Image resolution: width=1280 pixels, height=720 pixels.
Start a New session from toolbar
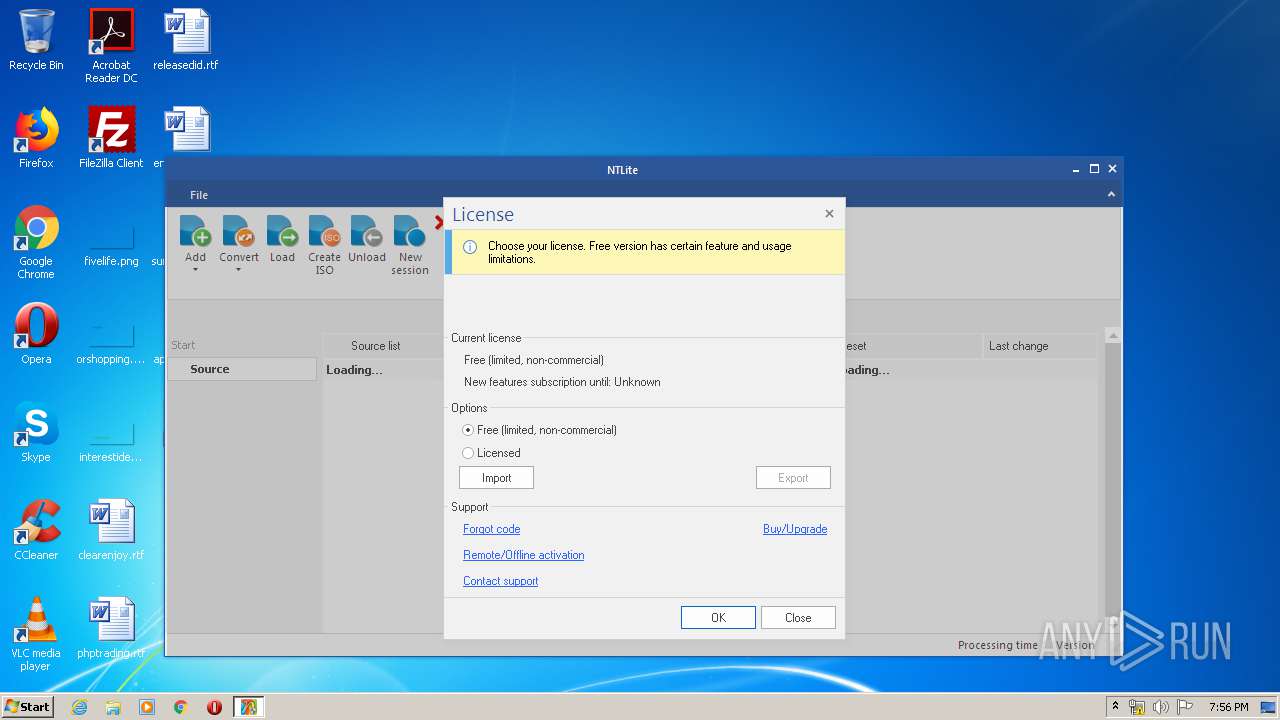click(410, 246)
